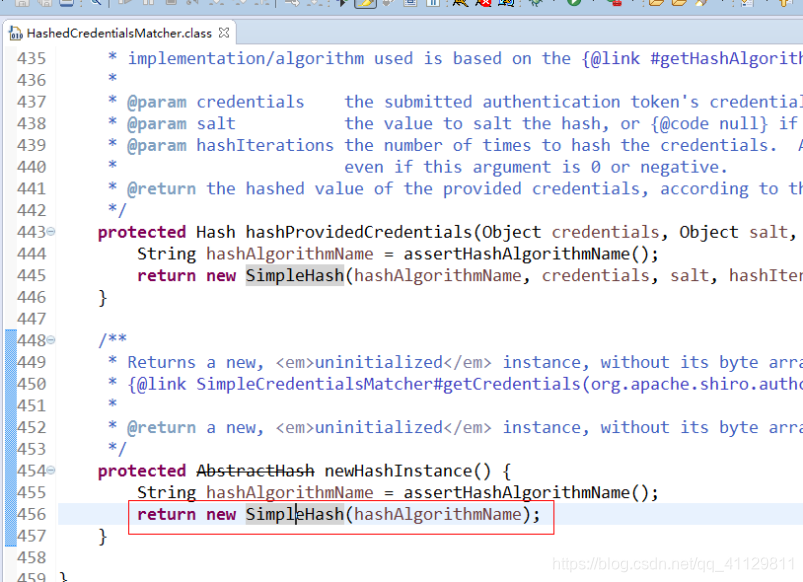Image resolution: width=803 pixels, height=582 pixels.
Task: Collapse the hashProvidedCredentials method at line 443
Action: click(x=51, y=232)
